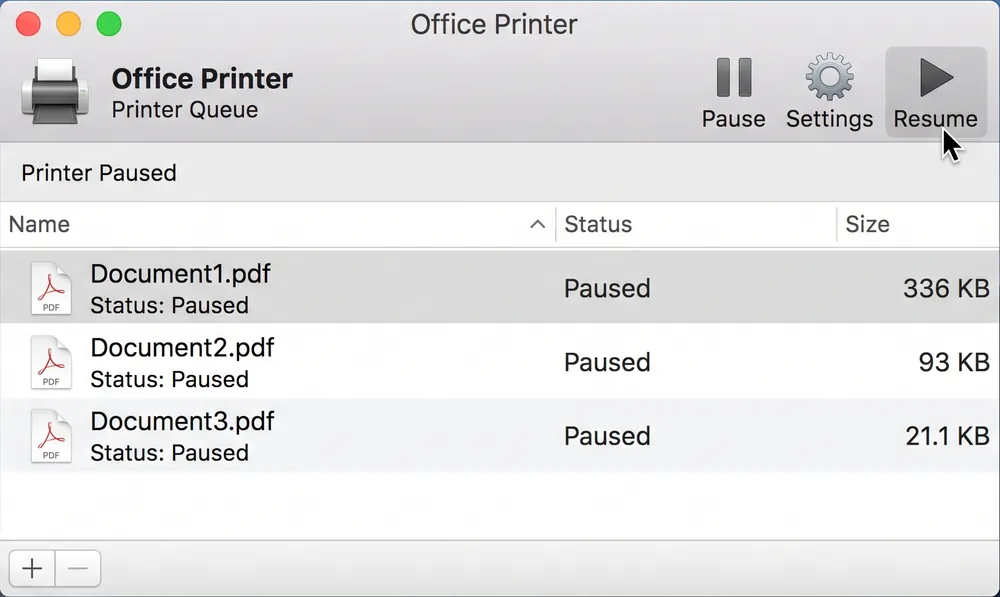This screenshot has height=597, width=1000.
Task: Click the Printer Queue subtitle
Action: coord(185,110)
